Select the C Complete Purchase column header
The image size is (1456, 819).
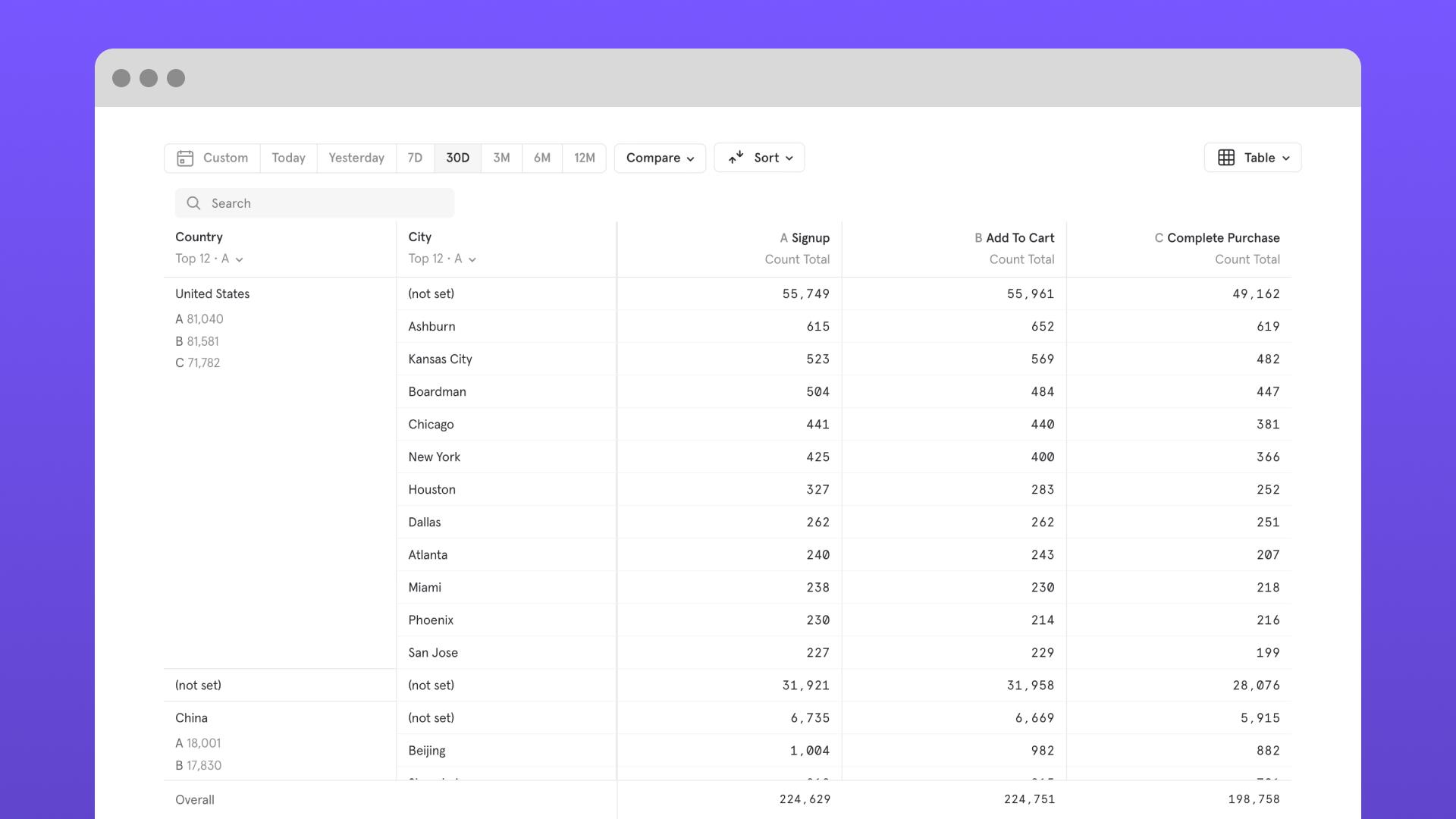(x=1216, y=237)
